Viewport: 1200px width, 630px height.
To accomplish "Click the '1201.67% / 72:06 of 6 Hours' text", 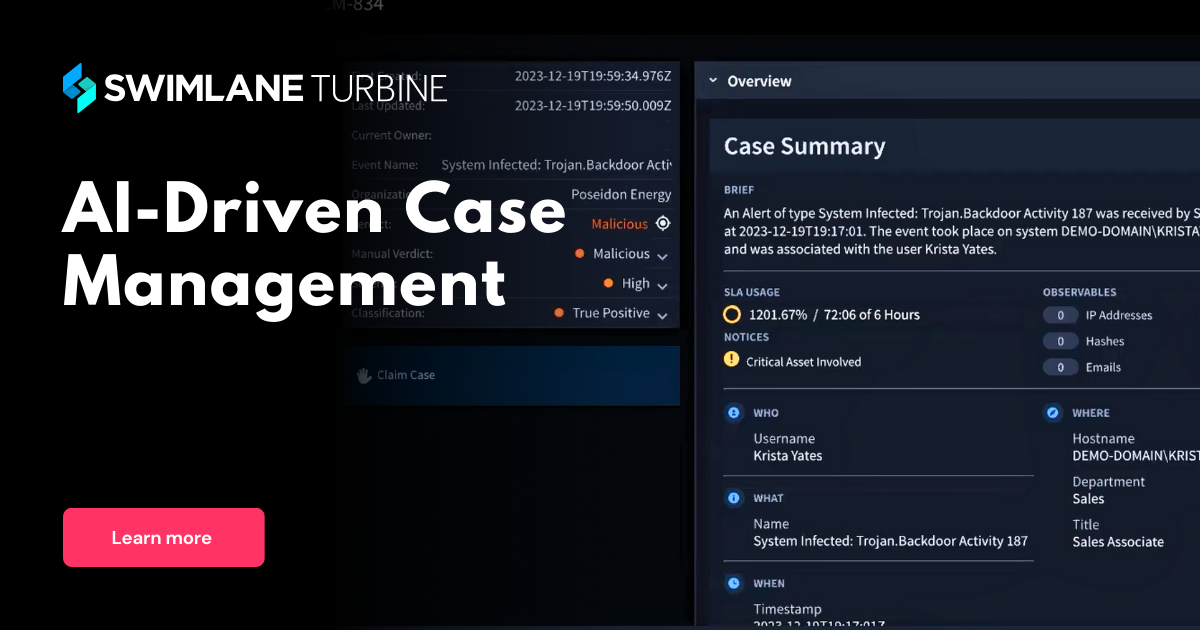I will pos(834,315).
